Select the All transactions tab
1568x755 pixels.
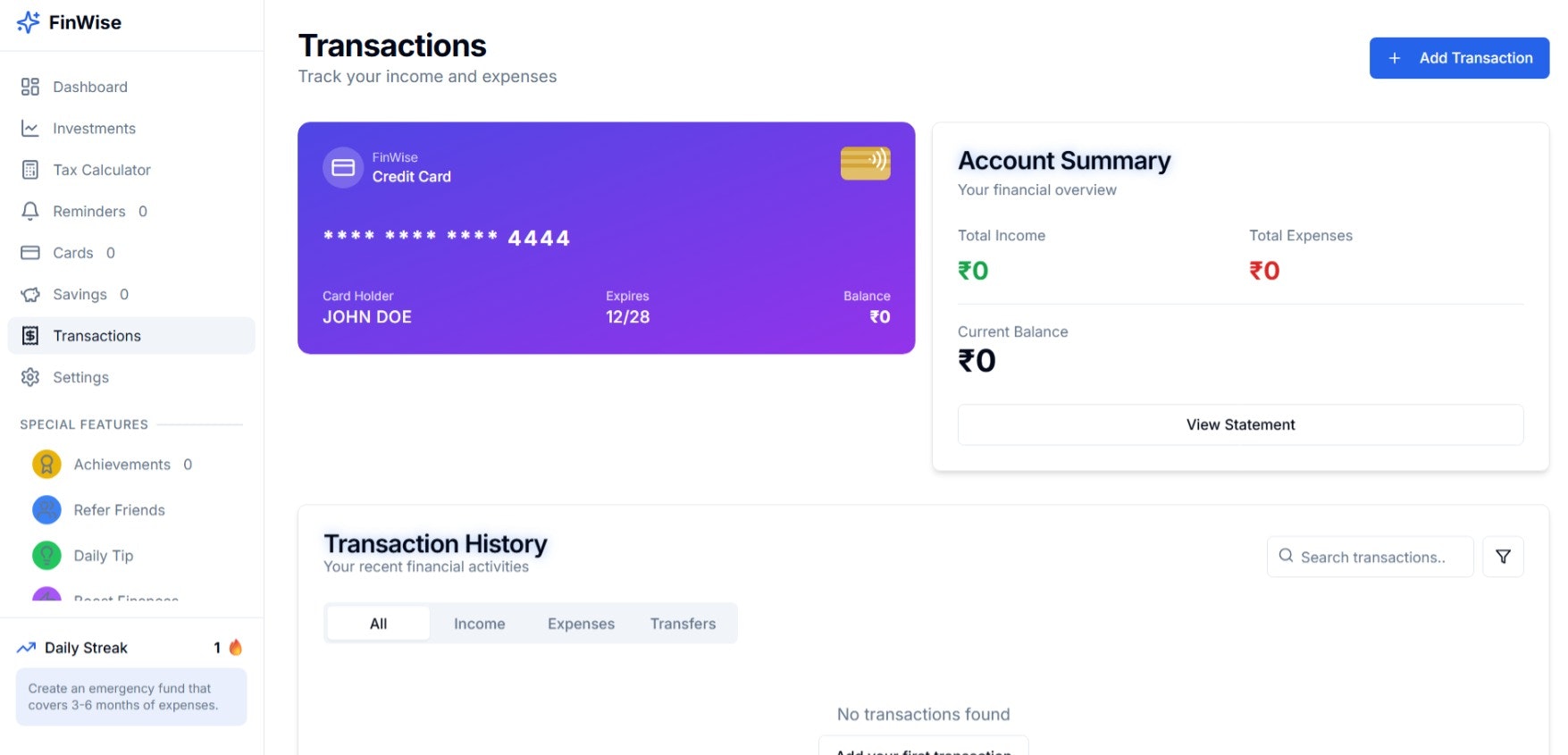point(379,624)
